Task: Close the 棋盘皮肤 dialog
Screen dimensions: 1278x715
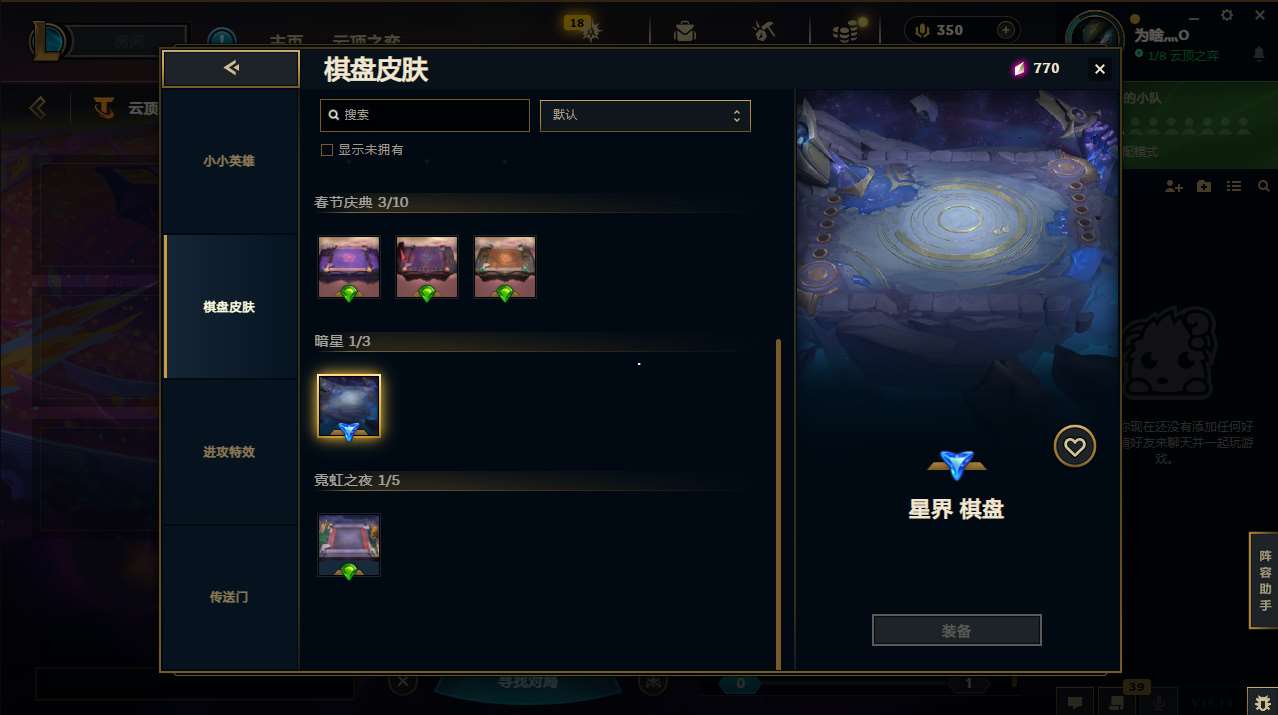Action: point(1100,69)
